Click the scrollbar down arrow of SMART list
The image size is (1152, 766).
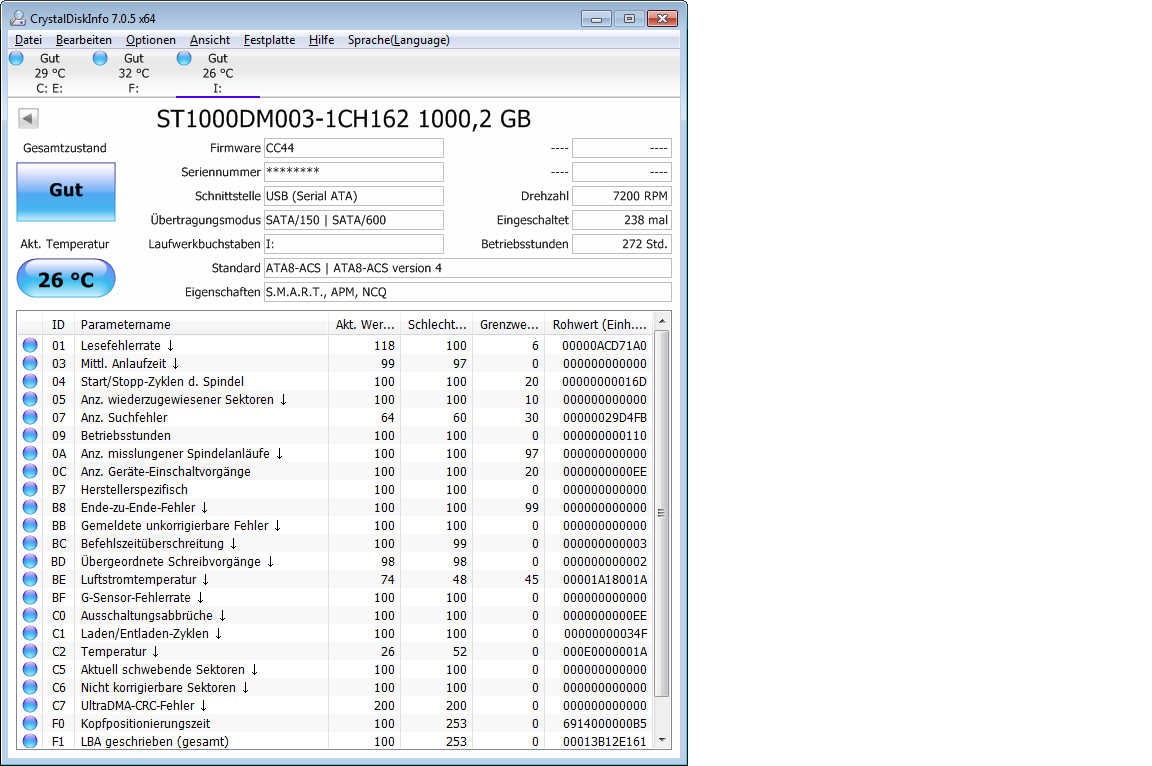click(x=662, y=740)
